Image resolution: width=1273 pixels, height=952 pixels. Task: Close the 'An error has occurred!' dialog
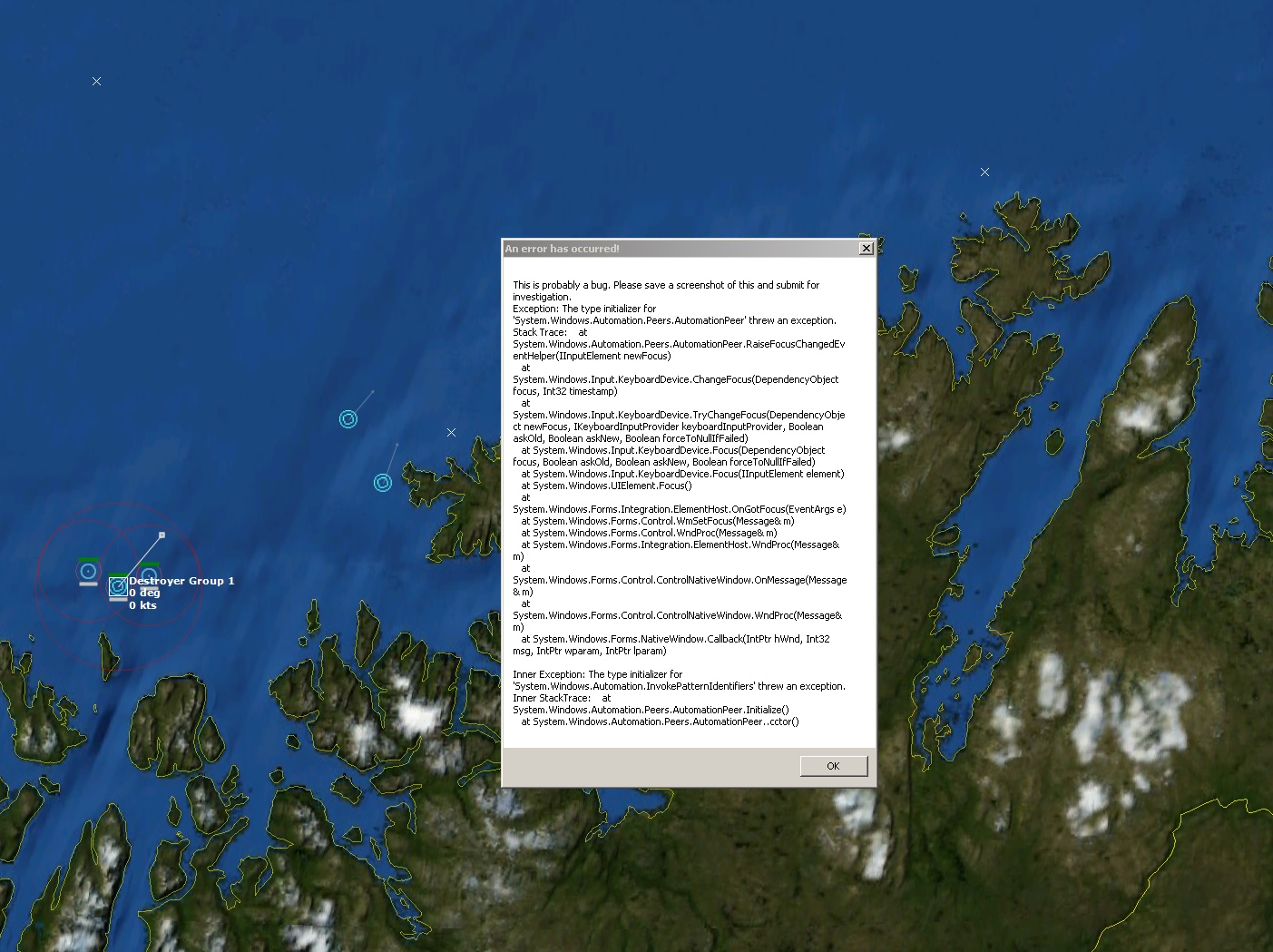(x=867, y=249)
